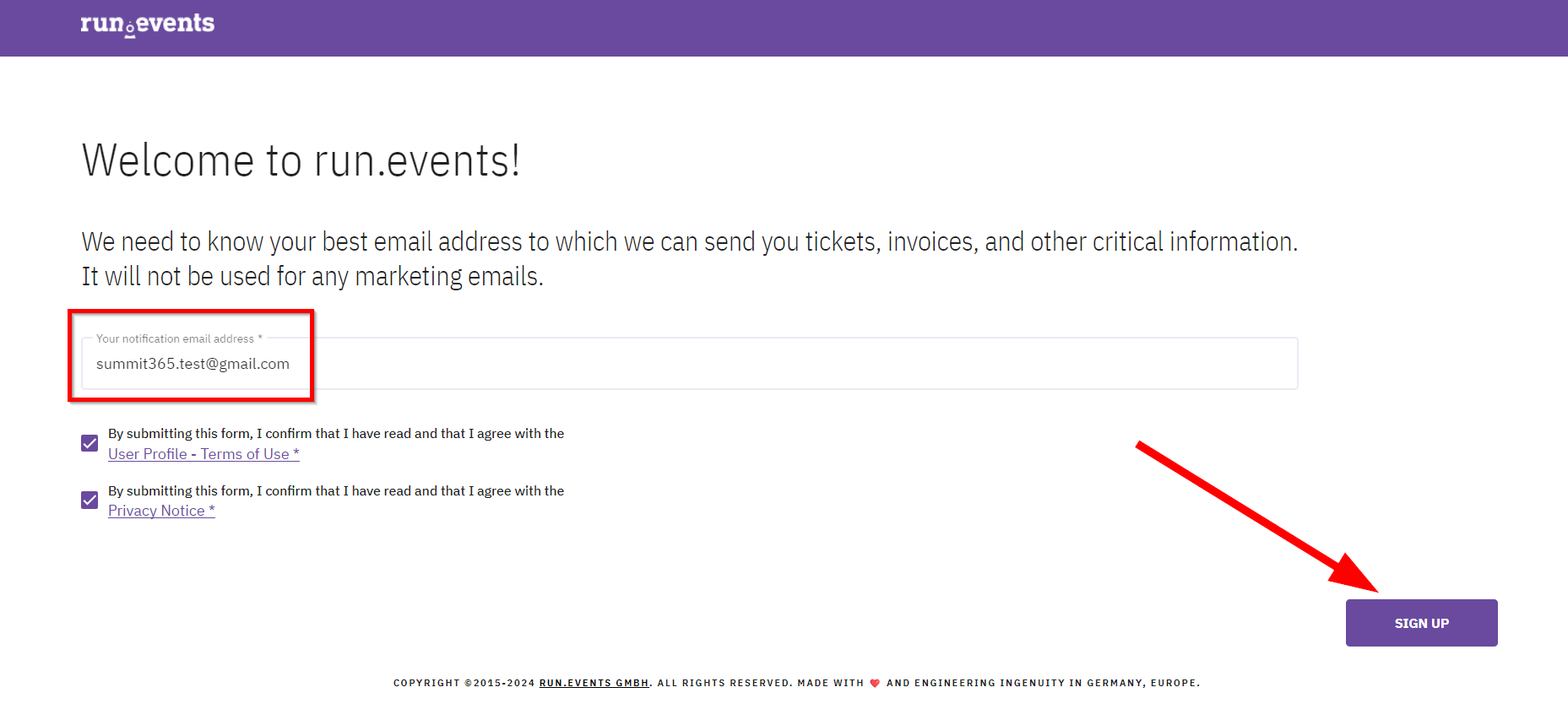Click the 'Welcome to run.events!' heading
Viewport: 1568px width, 709px height.
tap(301, 160)
